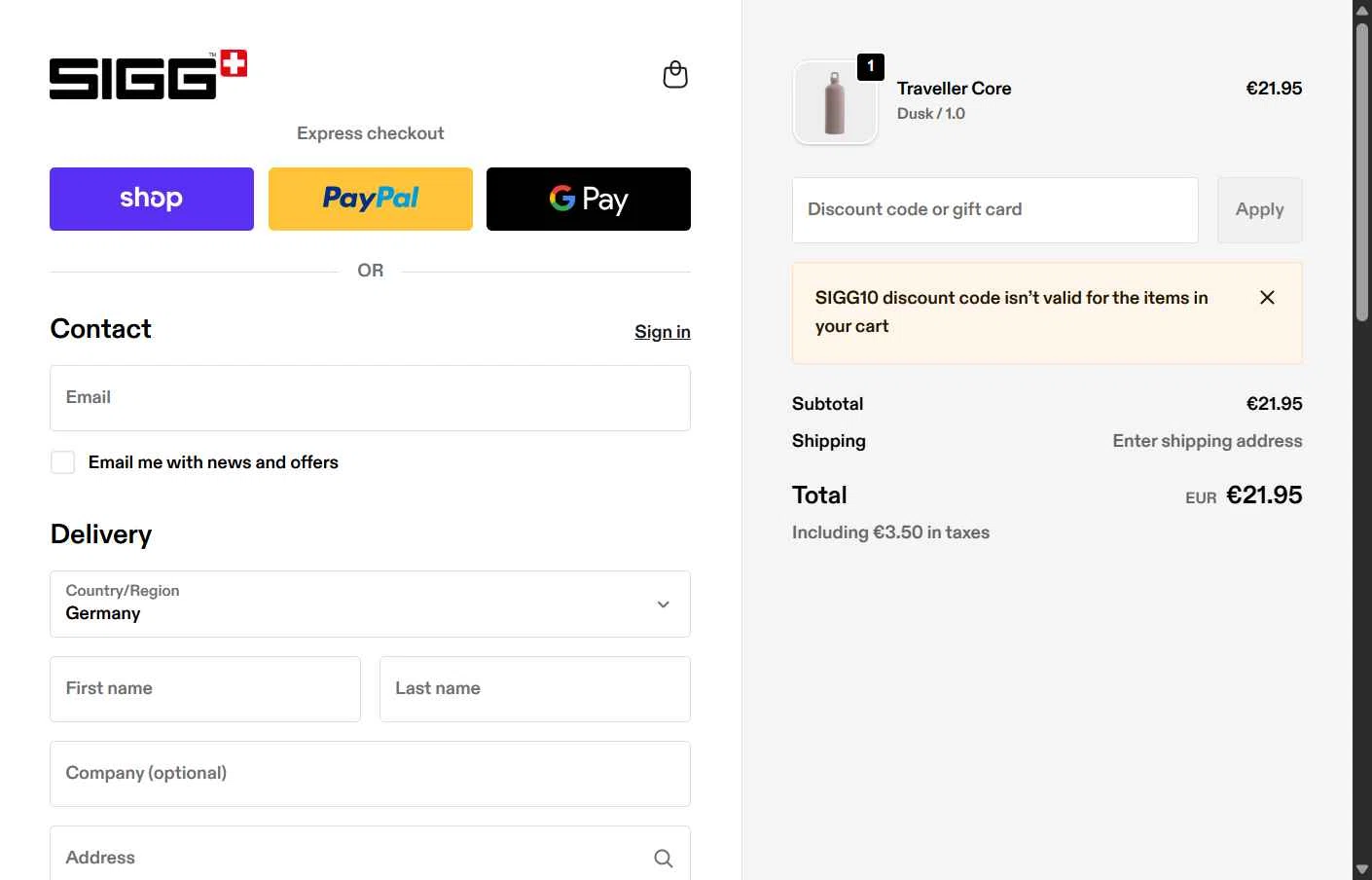Click the SIGG10 discount error text
This screenshot has height=880, width=1372.
1012,312
